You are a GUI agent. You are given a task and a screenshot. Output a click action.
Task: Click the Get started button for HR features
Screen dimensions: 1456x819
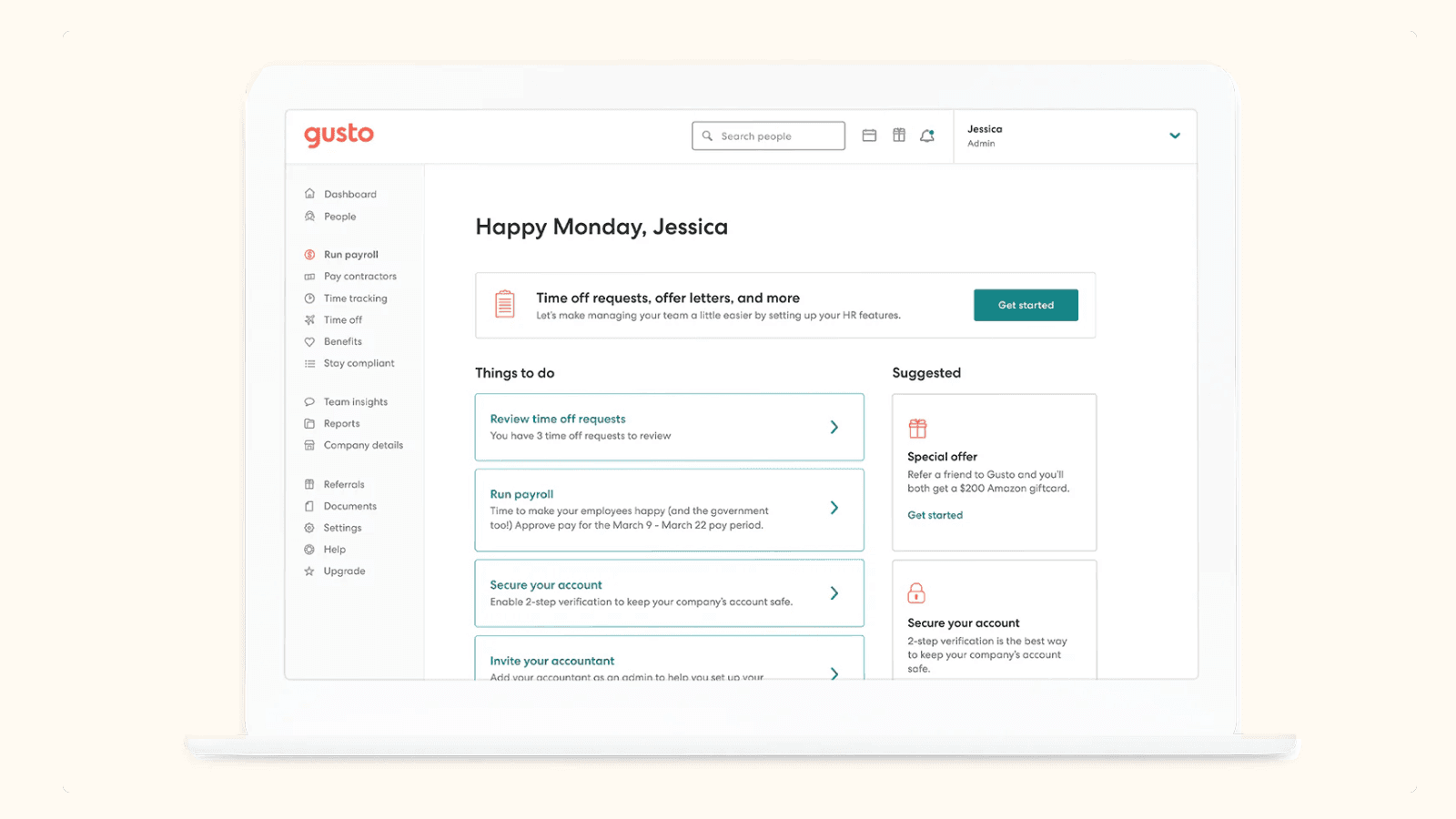[1026, 305]
